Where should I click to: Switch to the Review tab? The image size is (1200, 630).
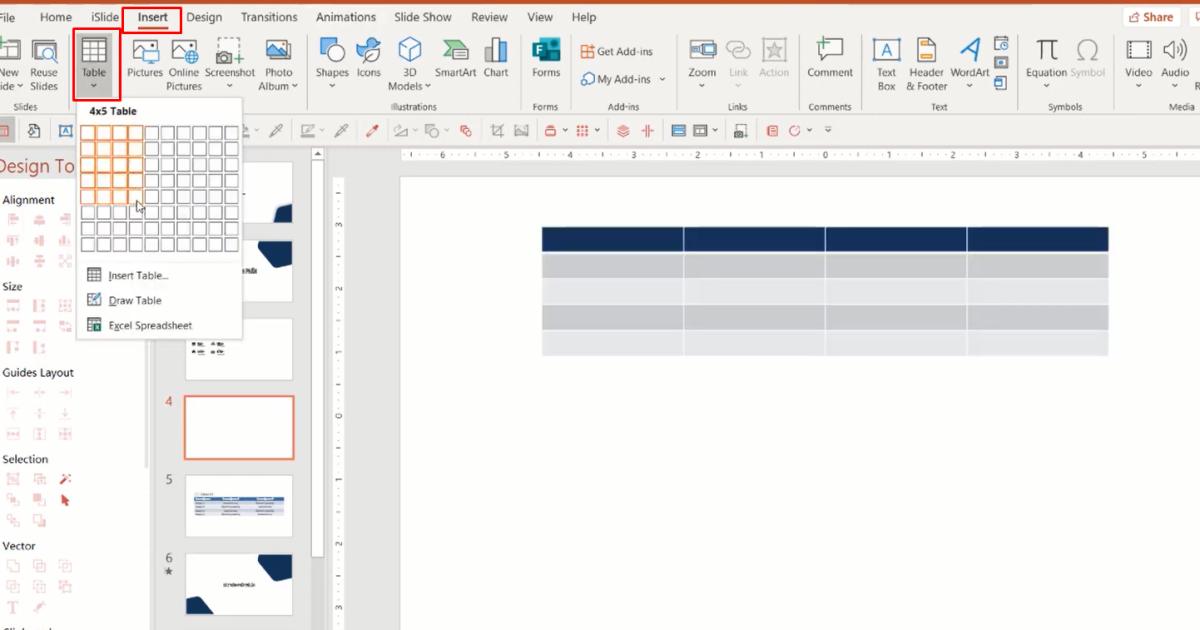tap(489, 17)
